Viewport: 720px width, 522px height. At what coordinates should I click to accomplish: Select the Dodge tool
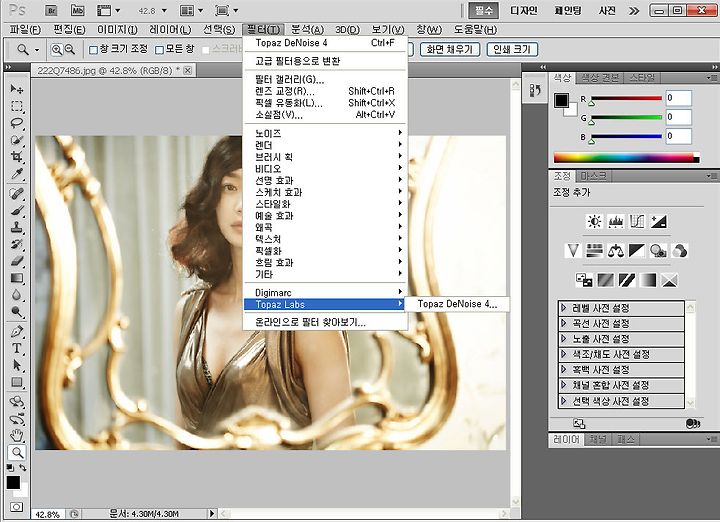coord(17,312)
